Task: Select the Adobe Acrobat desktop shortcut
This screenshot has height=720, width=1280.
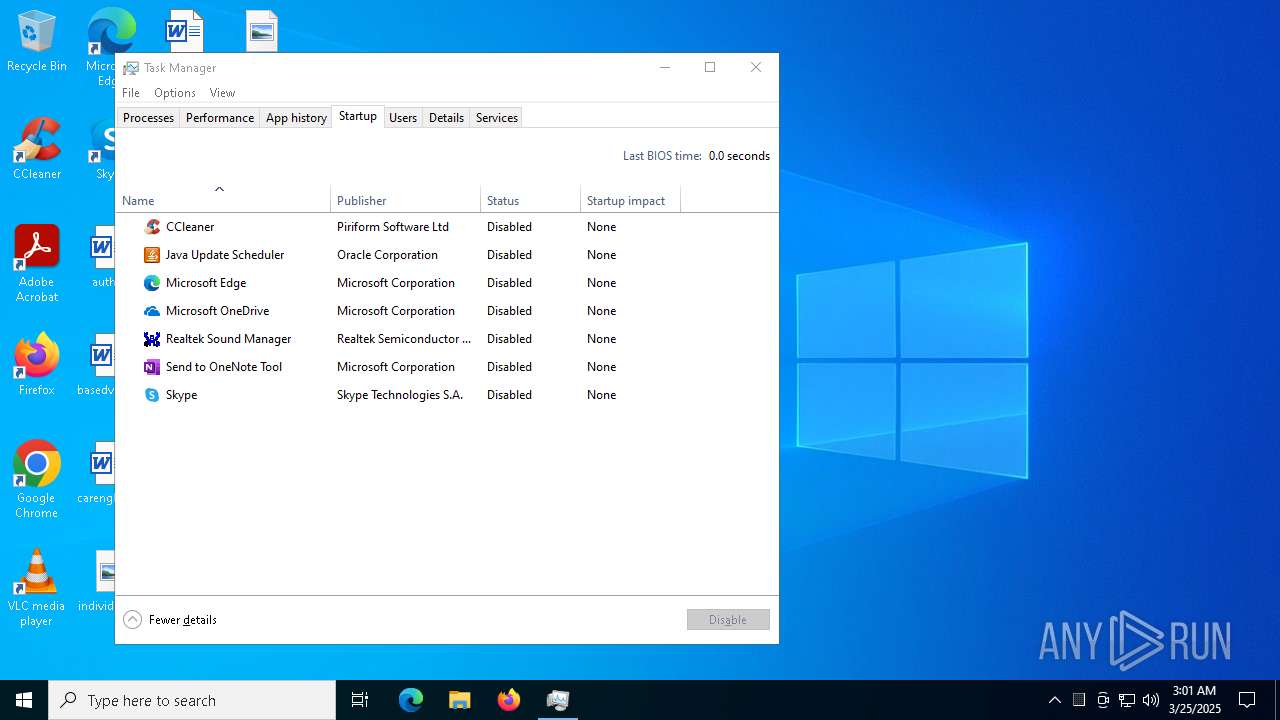Action: (37, 264)
